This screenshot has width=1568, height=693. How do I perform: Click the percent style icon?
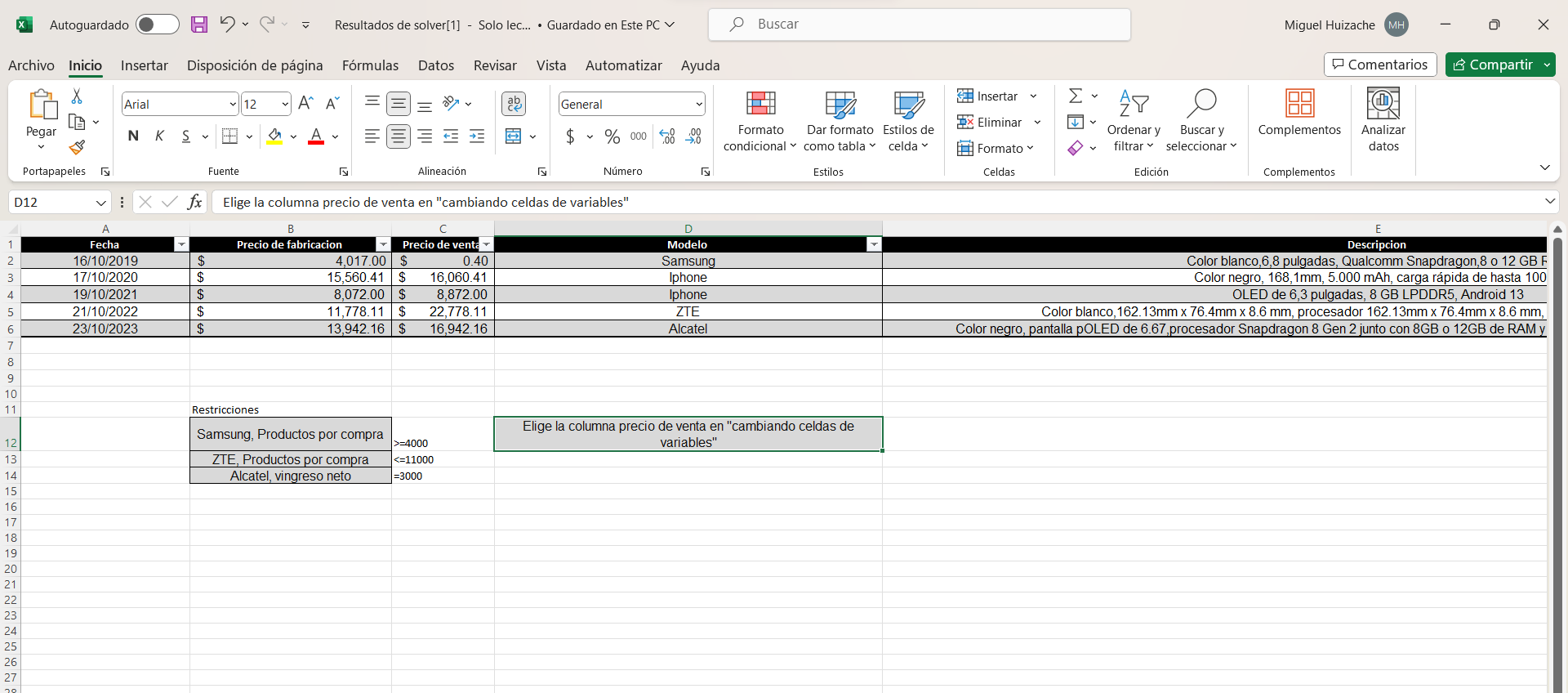612,136
